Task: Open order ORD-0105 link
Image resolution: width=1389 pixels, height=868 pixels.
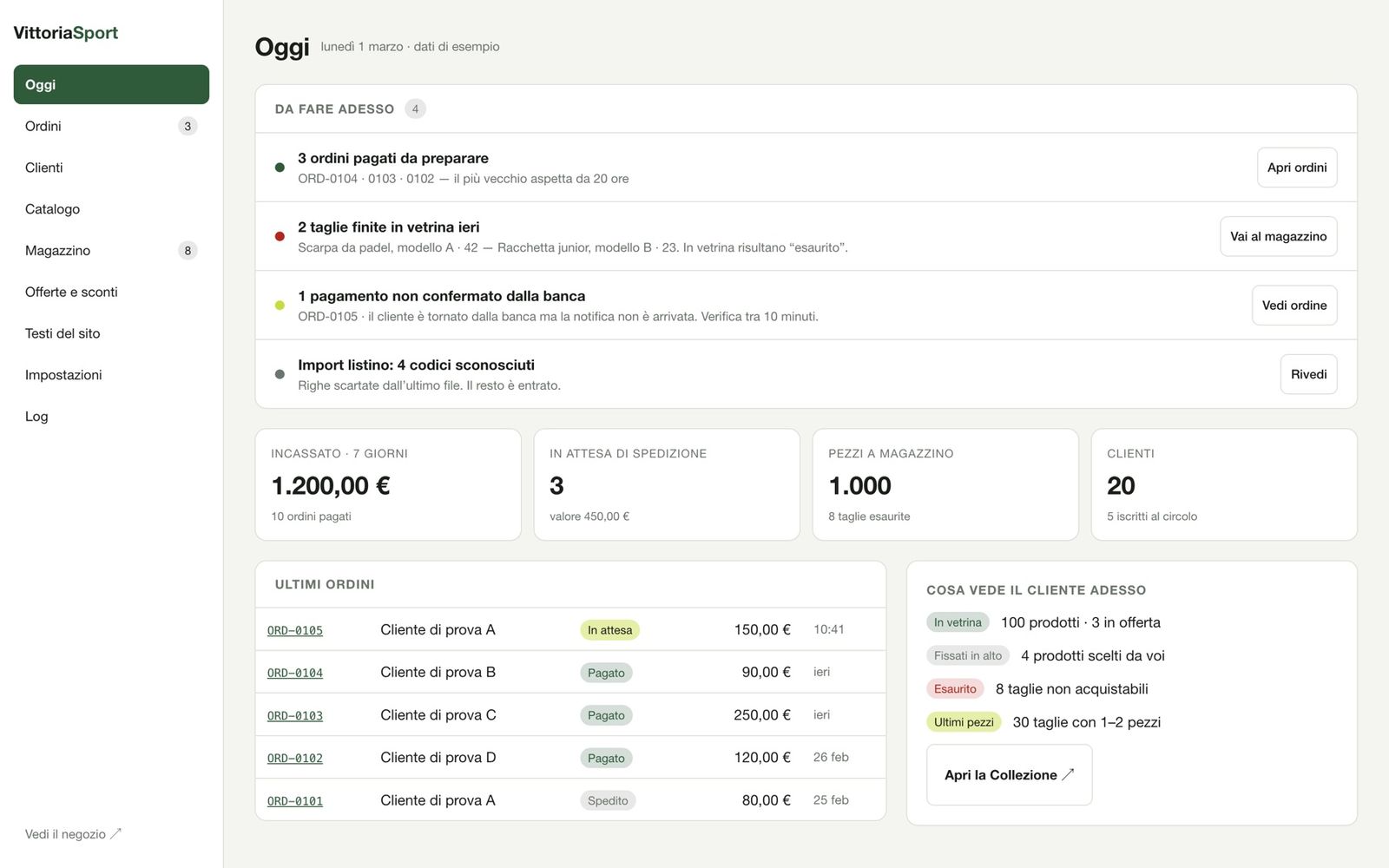Action: pyautogui.click(x=295, y=630)
